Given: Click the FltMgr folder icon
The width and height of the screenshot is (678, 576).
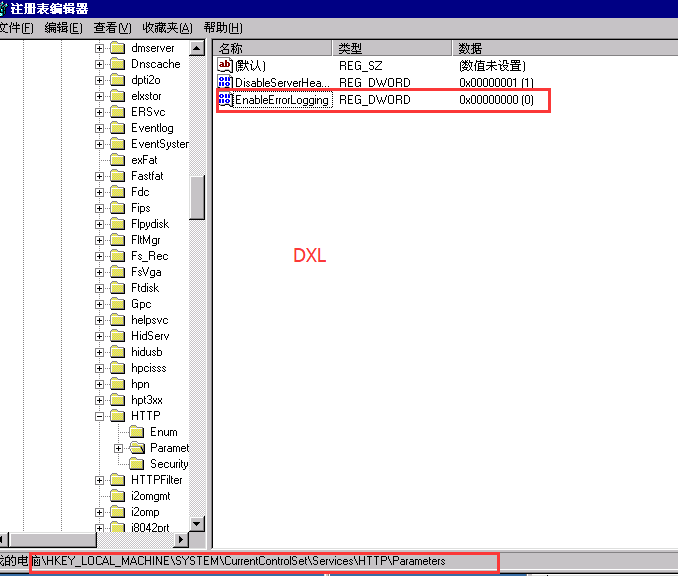Looking at the screenshot, I should (118, 240).
